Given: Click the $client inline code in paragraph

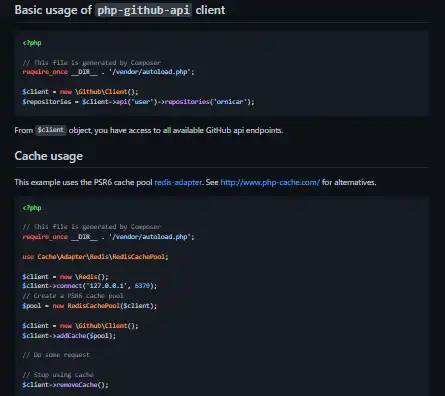Looking at the screenshot, I should coord(51,130).
